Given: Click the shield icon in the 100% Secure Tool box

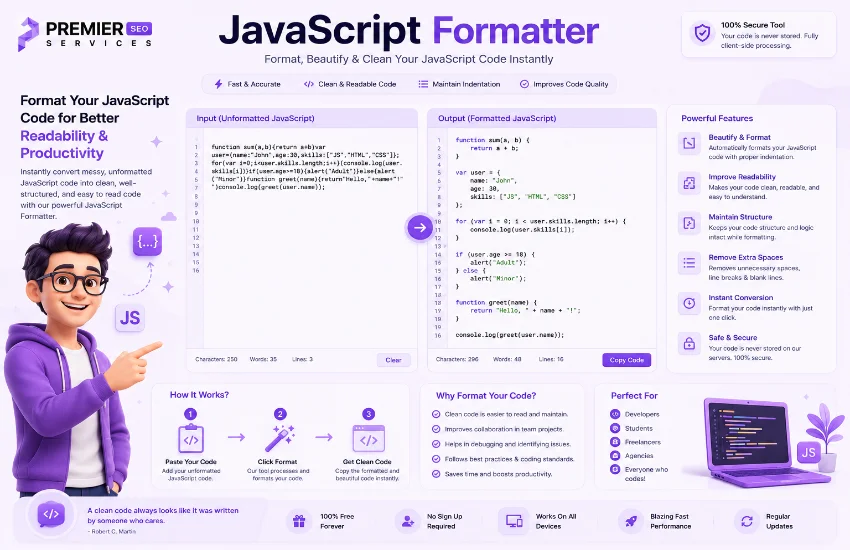Looking at the screenshot, I should (702, 33).
